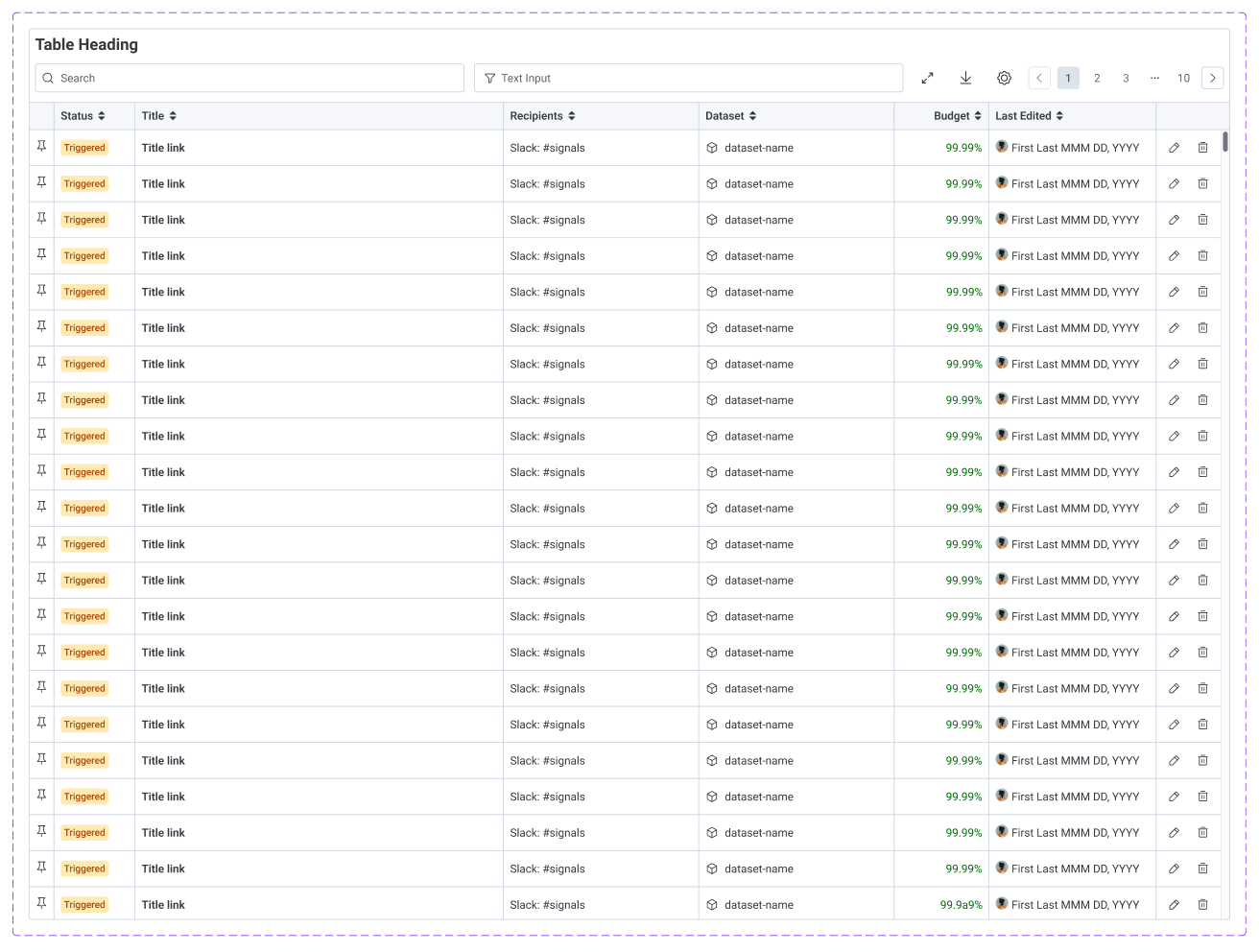Click the download/export table icon
1259x952 pixels.
click(x=965, y=78)
